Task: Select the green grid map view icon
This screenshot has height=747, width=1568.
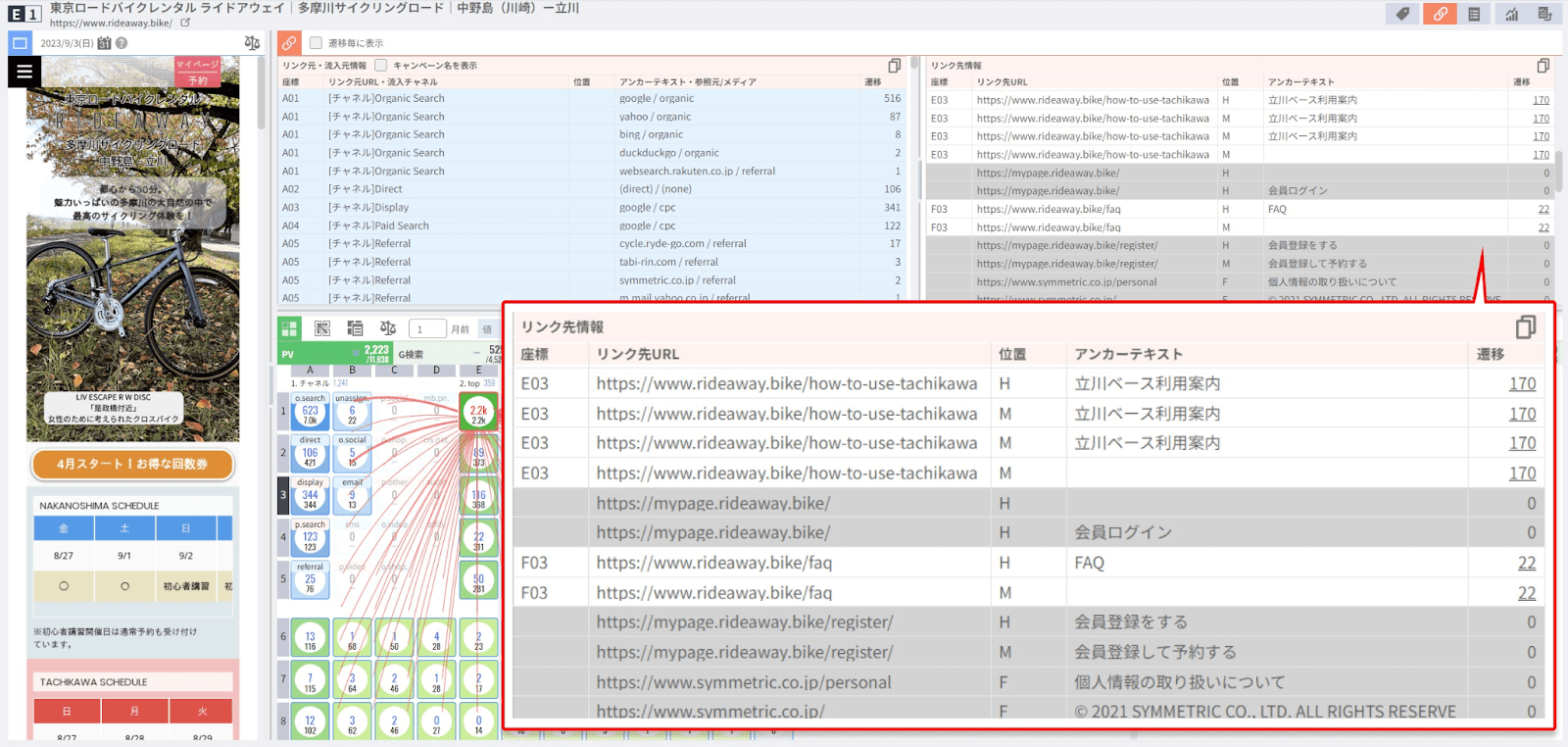Action: tap(289, 328)
